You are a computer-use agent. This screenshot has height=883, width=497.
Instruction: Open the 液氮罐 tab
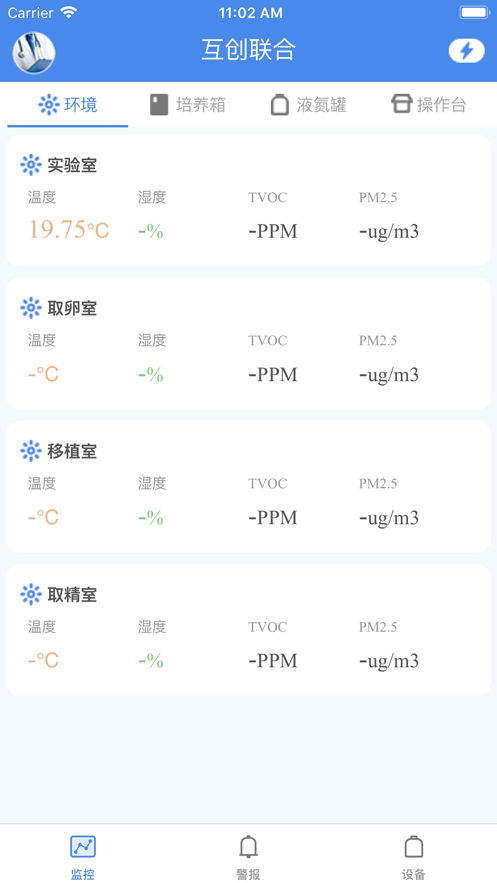(x=308, y=105)
